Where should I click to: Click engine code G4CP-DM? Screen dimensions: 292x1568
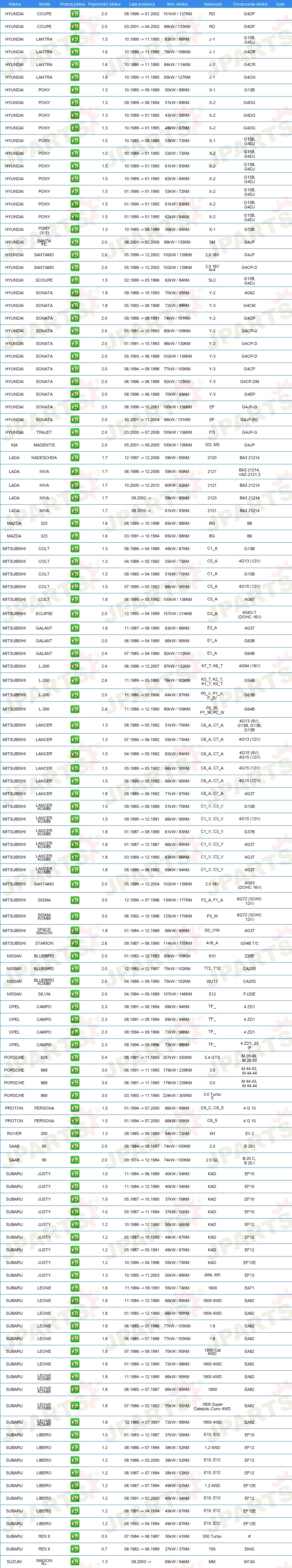[249, 382]
